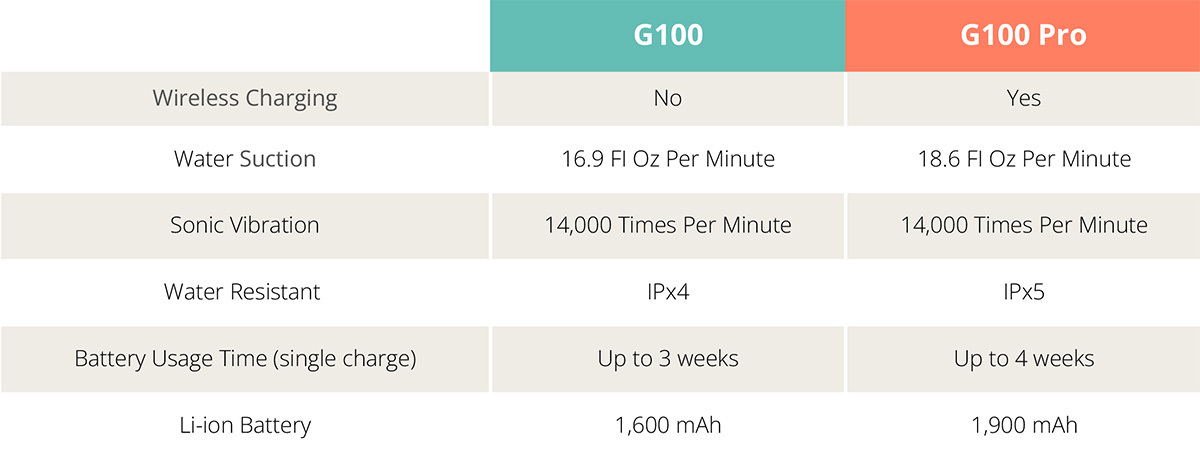Select the 1,900 mAh battery cell
This screenshot has width=1200, height=461.
(x=1024, y=425)
